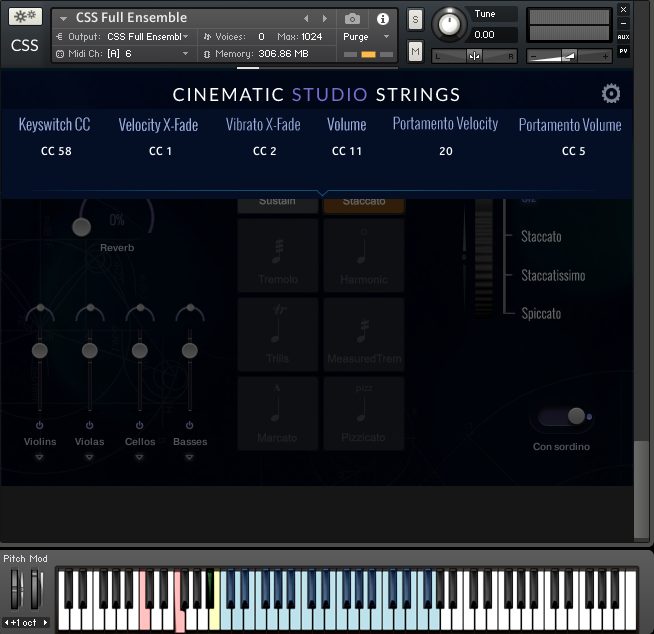Screen dimensions: 654x634
Task: Choose Staccato in the short-note list
Action: 541,237
